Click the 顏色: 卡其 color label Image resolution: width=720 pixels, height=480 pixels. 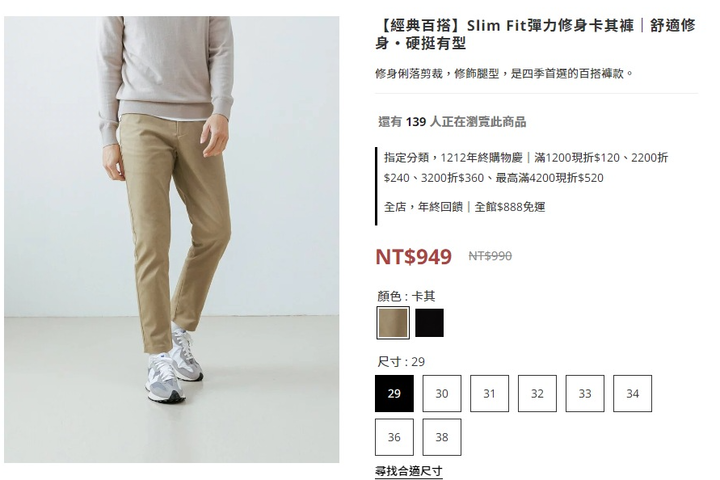point(406,296)
